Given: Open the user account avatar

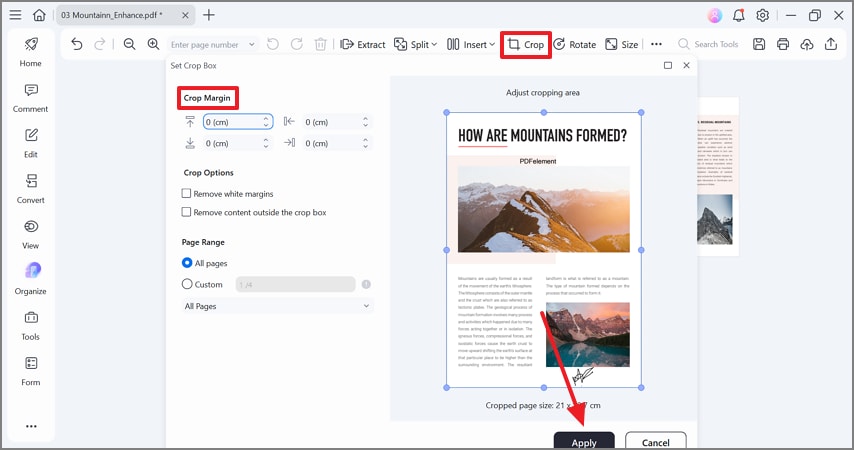Looking at the screenshot, I should tap(715, 15).
